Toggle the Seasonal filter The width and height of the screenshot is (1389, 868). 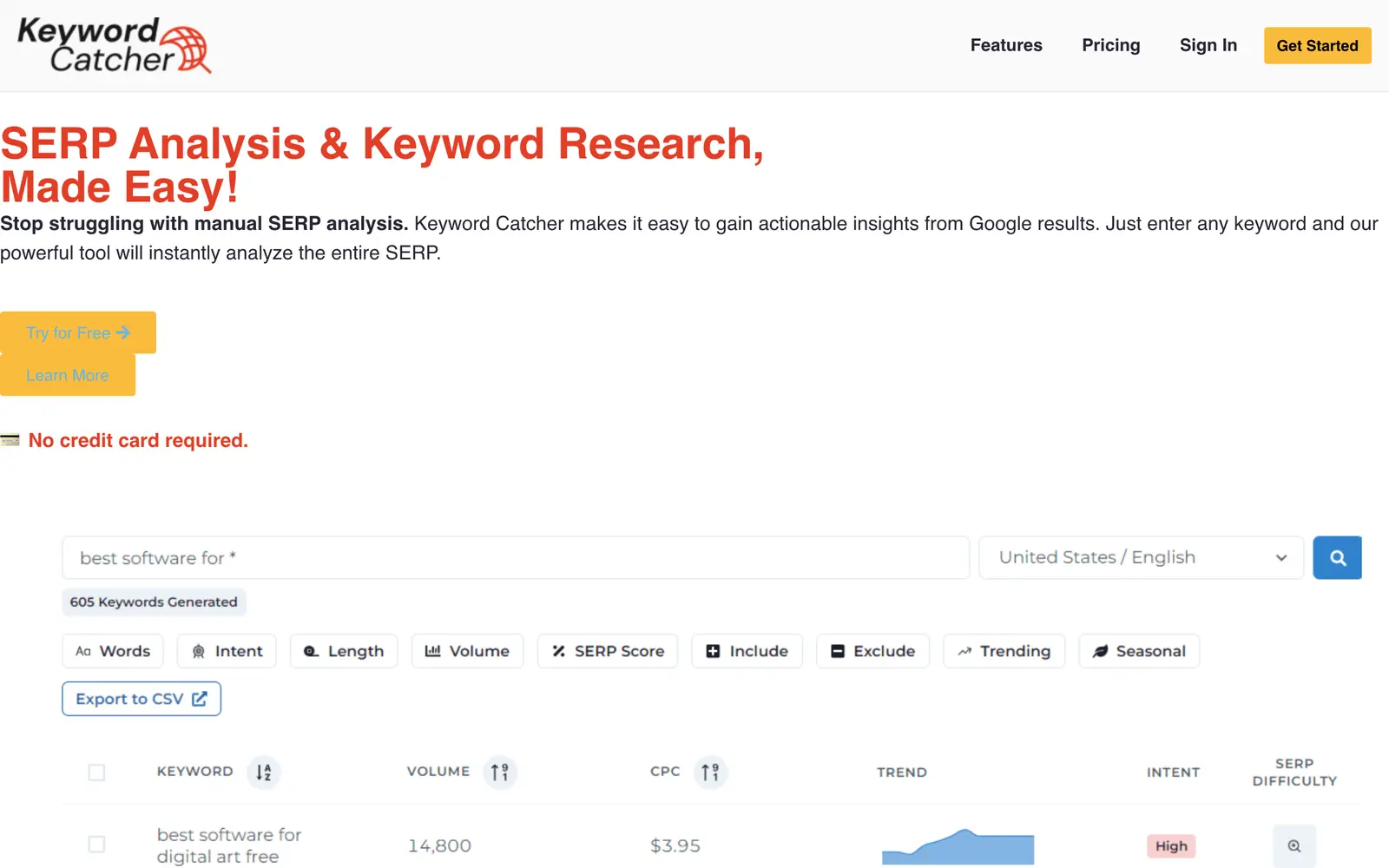[1139, 651]
